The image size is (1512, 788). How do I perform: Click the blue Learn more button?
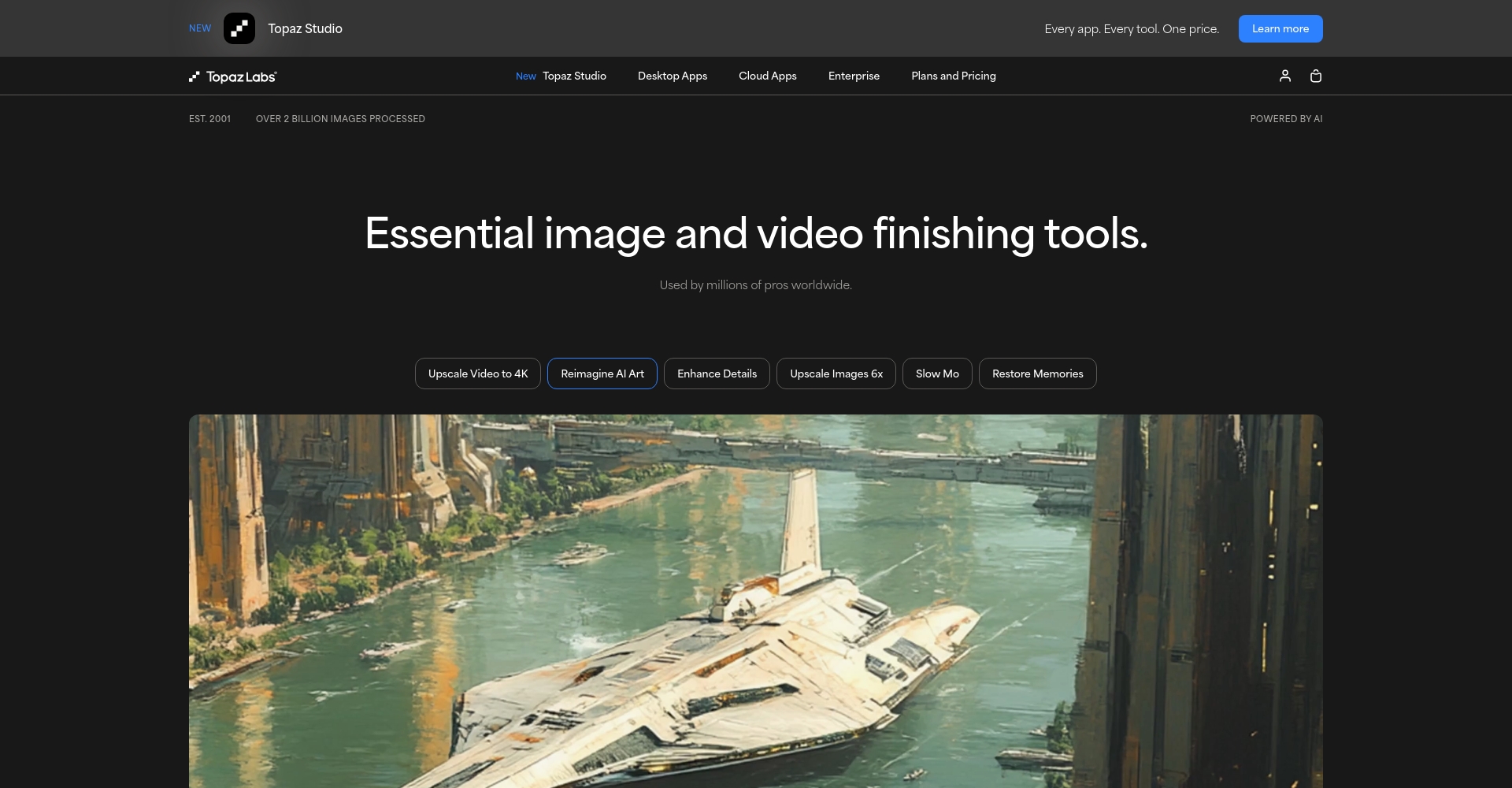click(1280, 28)
